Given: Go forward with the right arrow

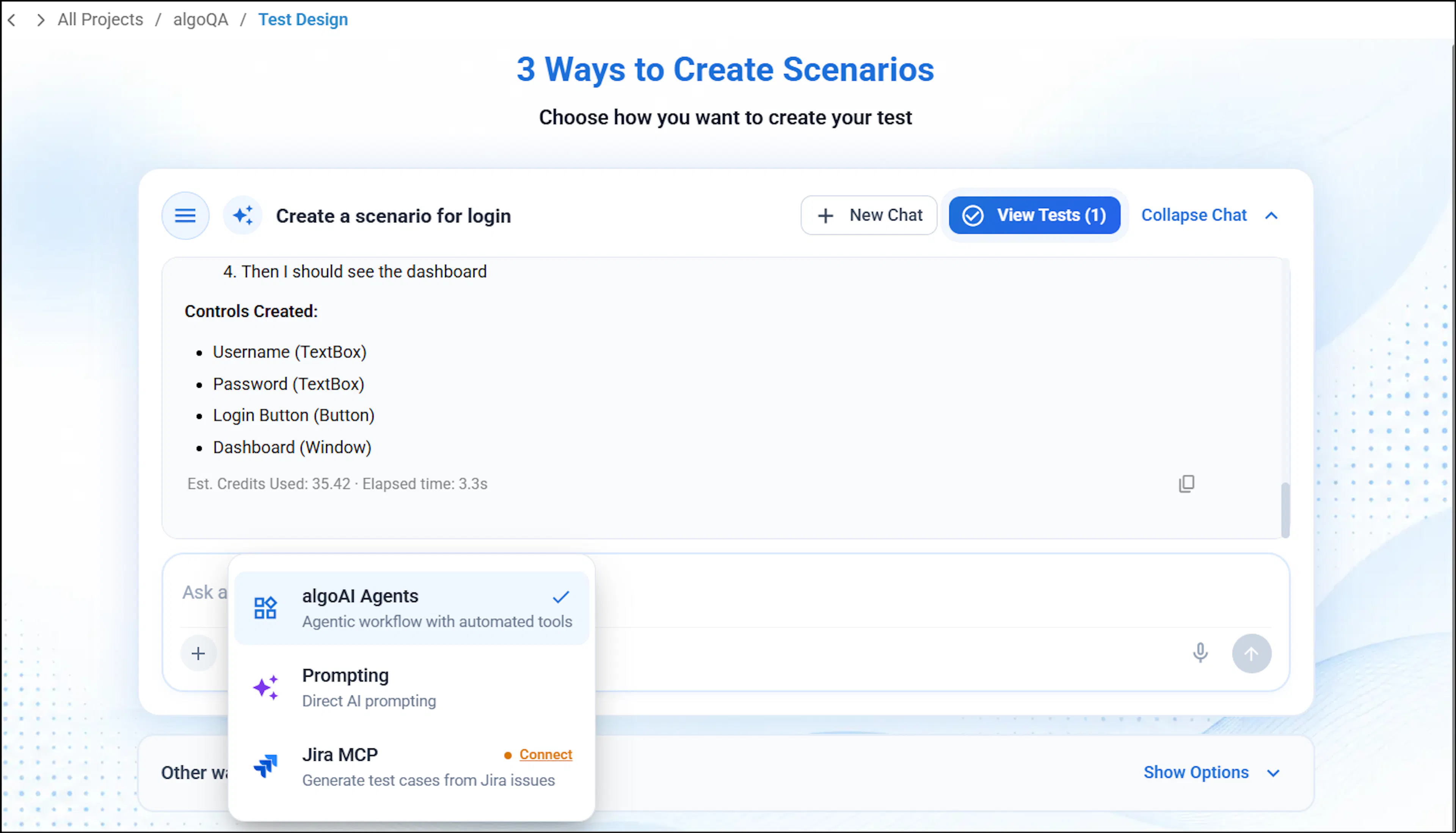Looking at the screenshot, I should click(x=40, y=20).
